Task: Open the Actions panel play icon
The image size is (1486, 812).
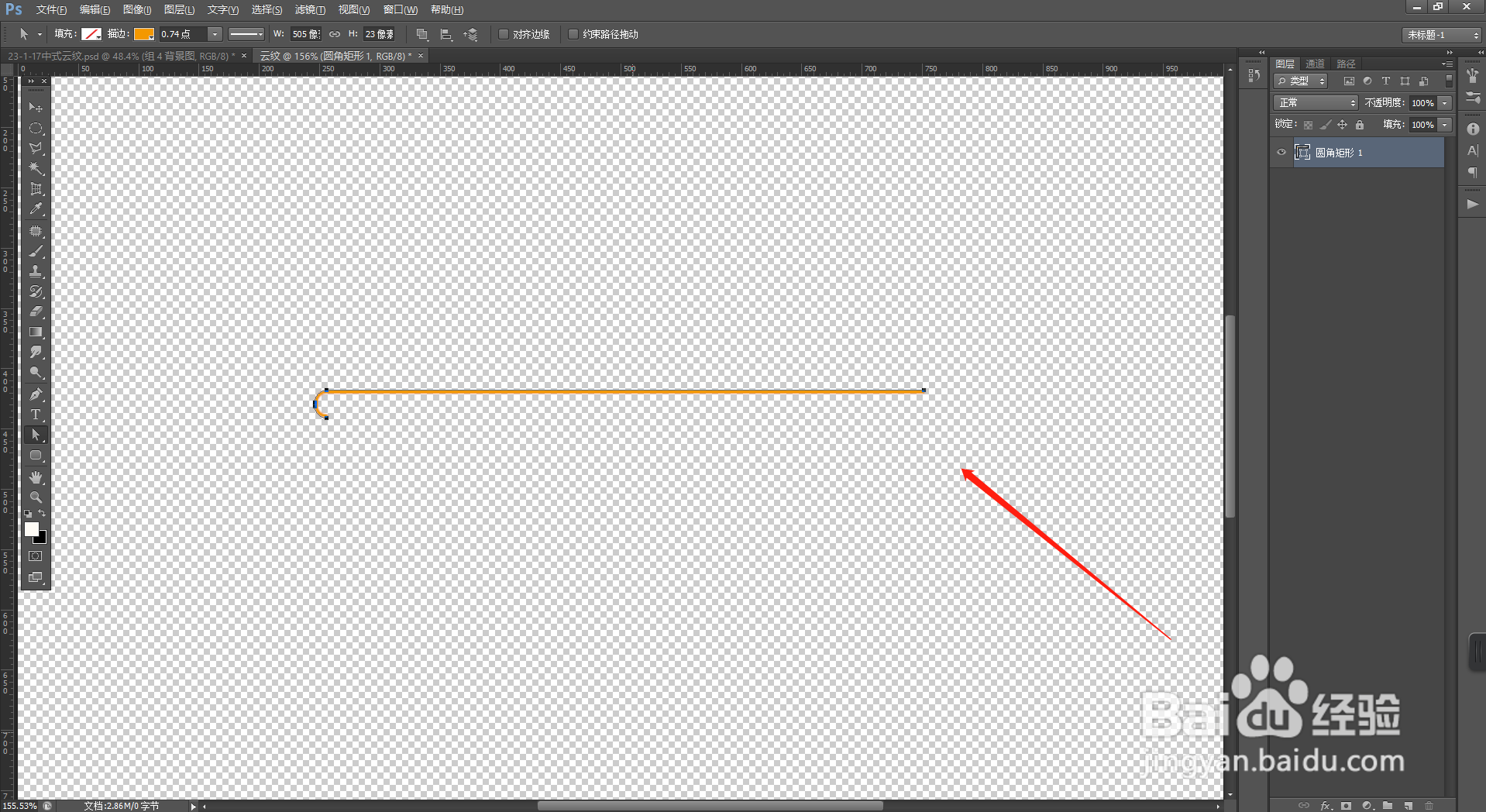Action: [x=1473, y=204]
